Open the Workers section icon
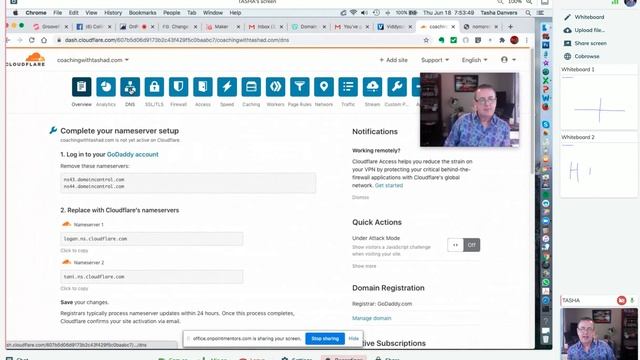640x360 pixels. [x=276, y=87]
